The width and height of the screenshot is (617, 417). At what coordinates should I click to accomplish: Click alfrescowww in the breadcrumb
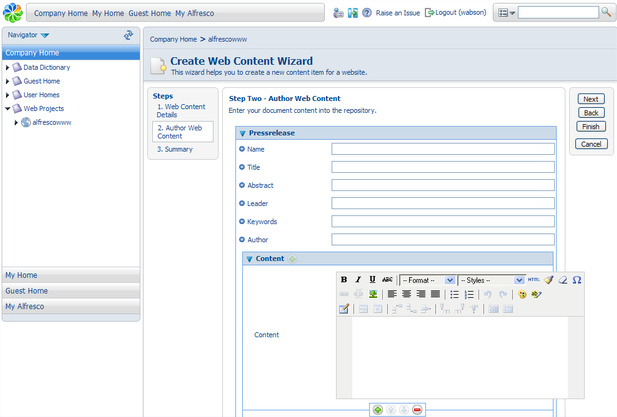227,39
